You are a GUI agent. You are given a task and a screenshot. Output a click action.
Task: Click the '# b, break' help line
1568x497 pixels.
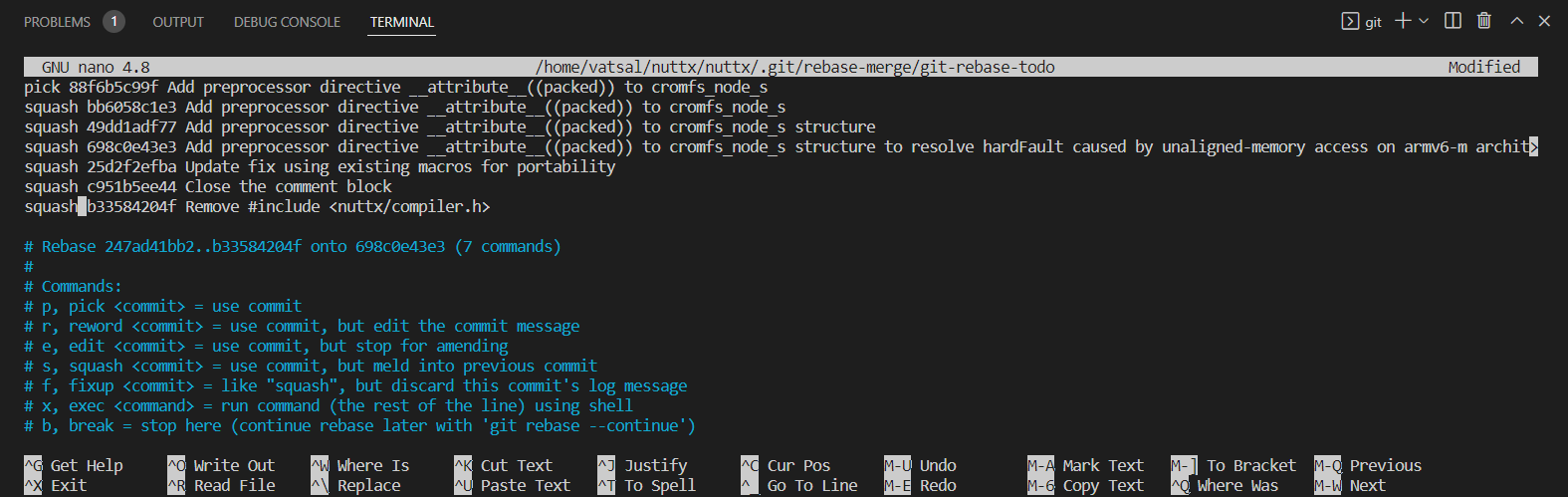(359, 425)
